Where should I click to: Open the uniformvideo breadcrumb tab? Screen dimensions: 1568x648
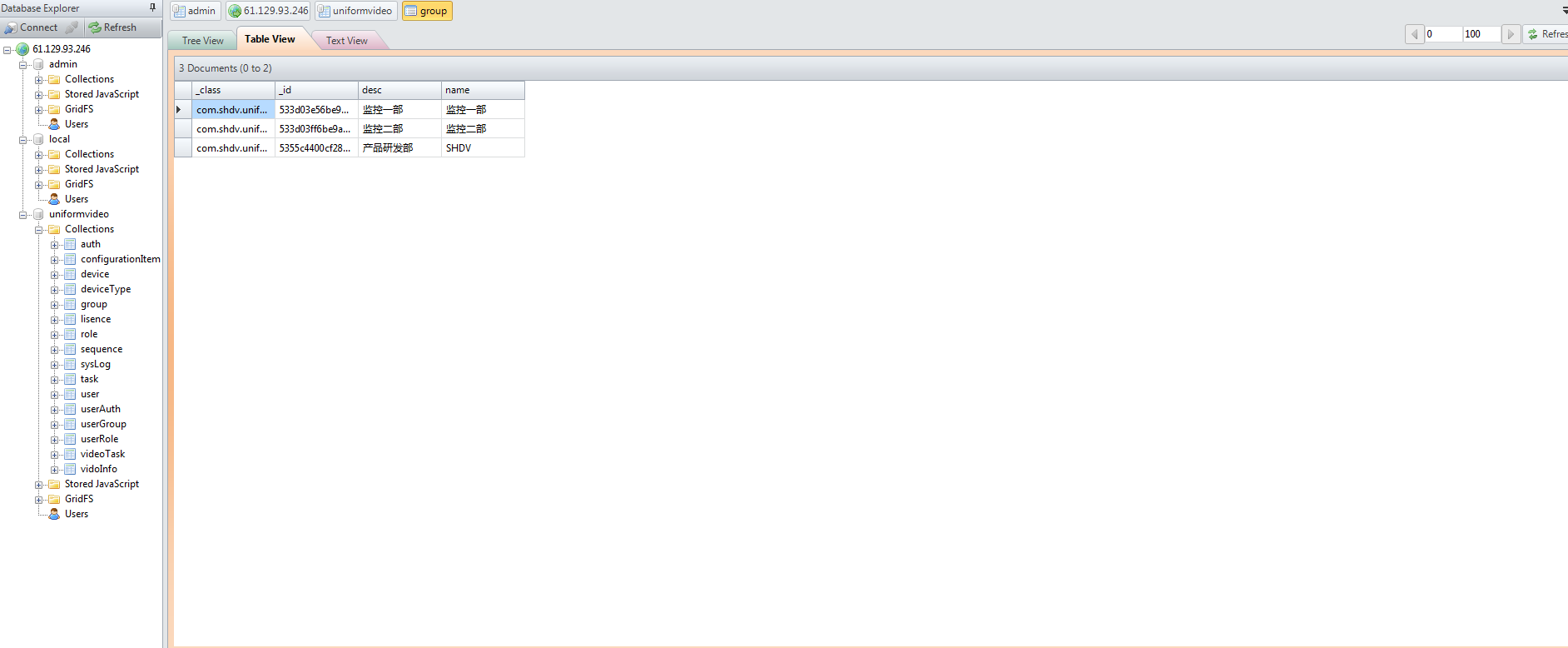355,11
